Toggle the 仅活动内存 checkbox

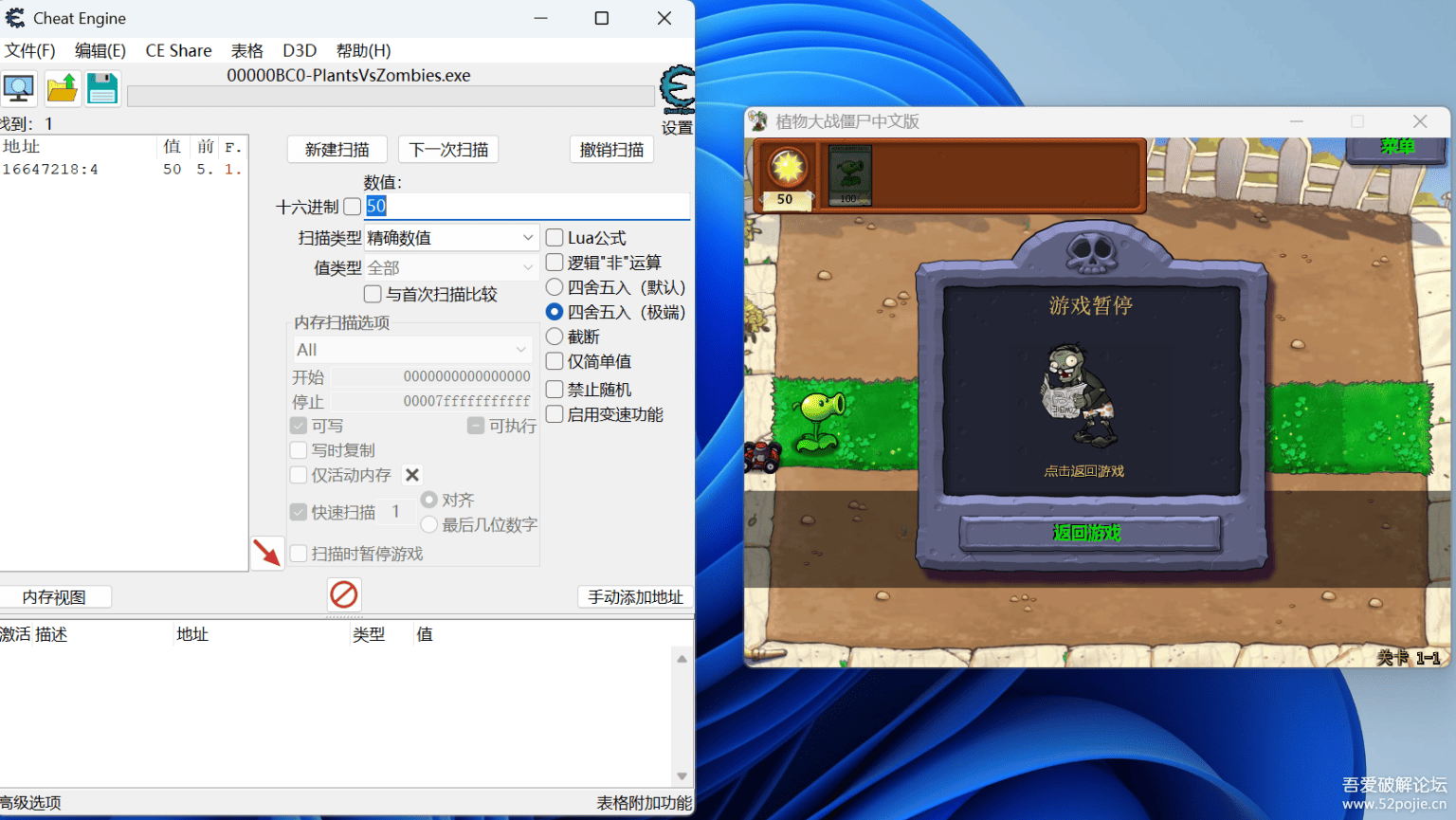tap(299, 475)
